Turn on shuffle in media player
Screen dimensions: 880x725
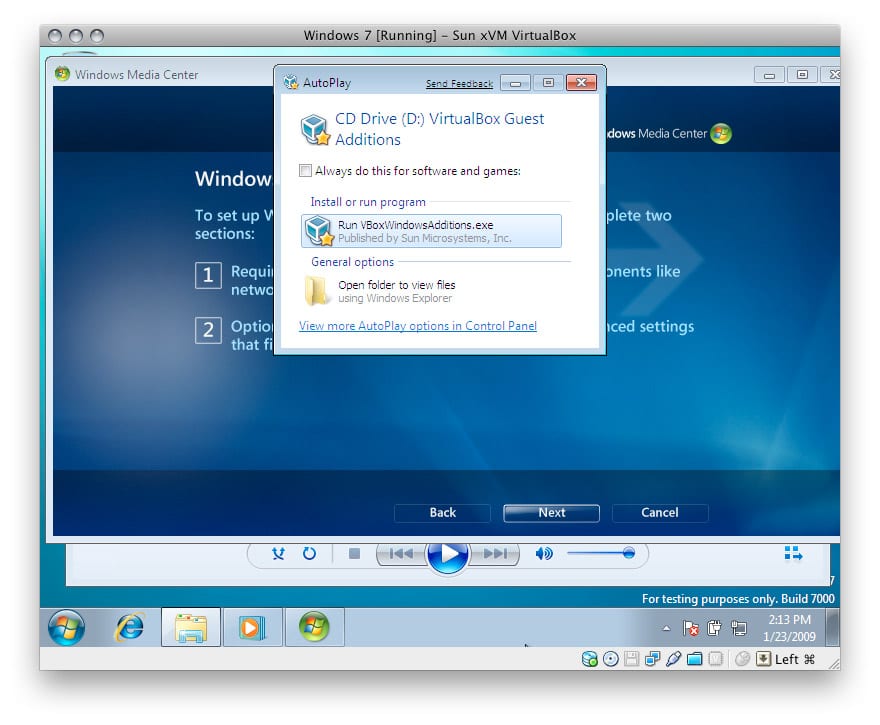tap(278, 554)
